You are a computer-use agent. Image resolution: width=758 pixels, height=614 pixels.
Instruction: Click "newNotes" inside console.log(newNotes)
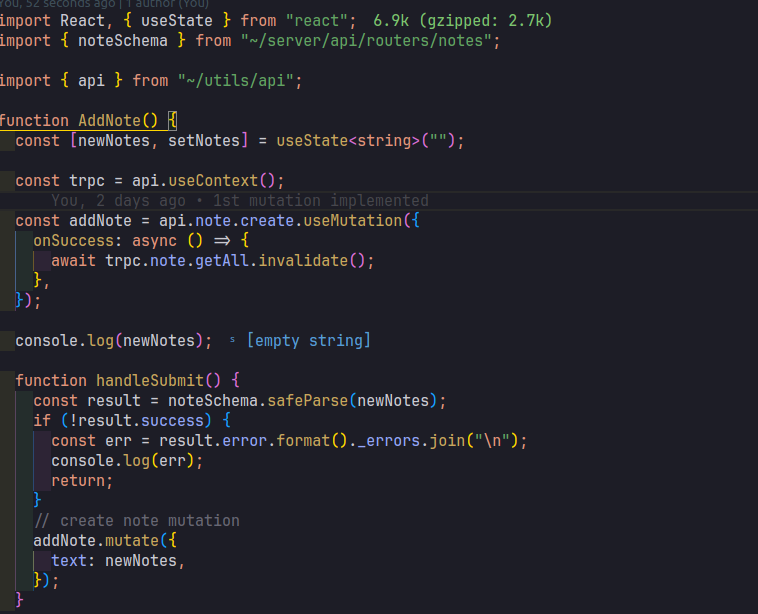[x=159, y=341]
